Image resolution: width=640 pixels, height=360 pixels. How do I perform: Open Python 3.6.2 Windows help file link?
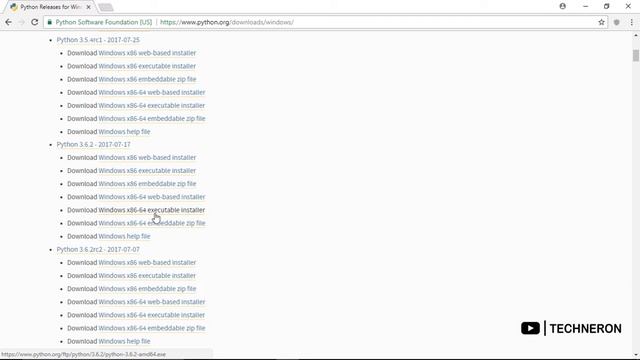[124, 236]
